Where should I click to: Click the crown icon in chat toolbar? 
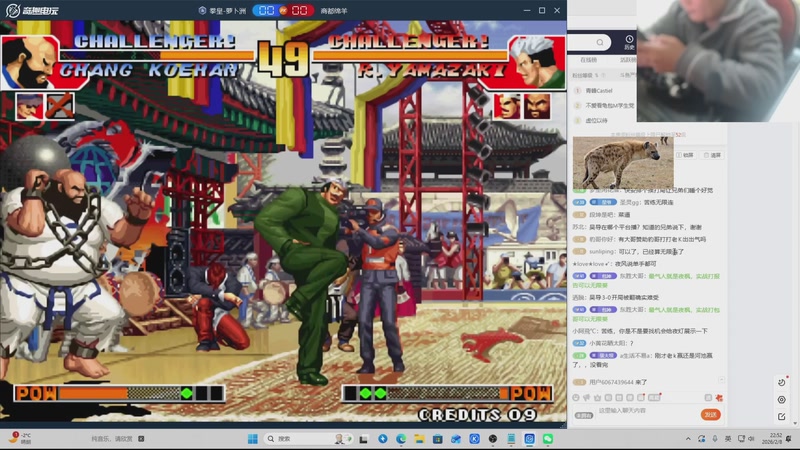597,397
